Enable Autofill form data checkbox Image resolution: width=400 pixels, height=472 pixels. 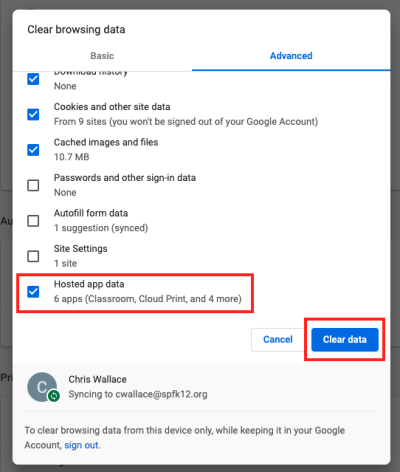coord(33,221)
